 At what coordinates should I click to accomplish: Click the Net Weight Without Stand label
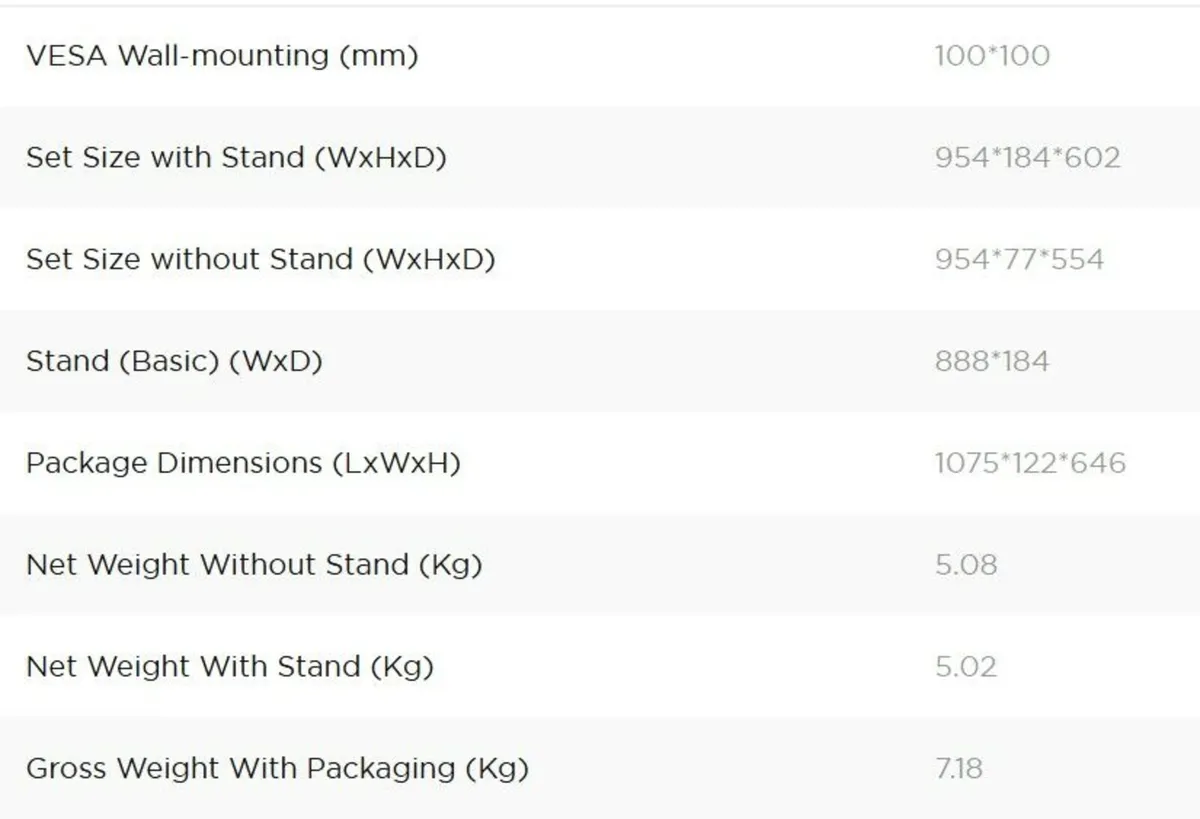point(254,565)
